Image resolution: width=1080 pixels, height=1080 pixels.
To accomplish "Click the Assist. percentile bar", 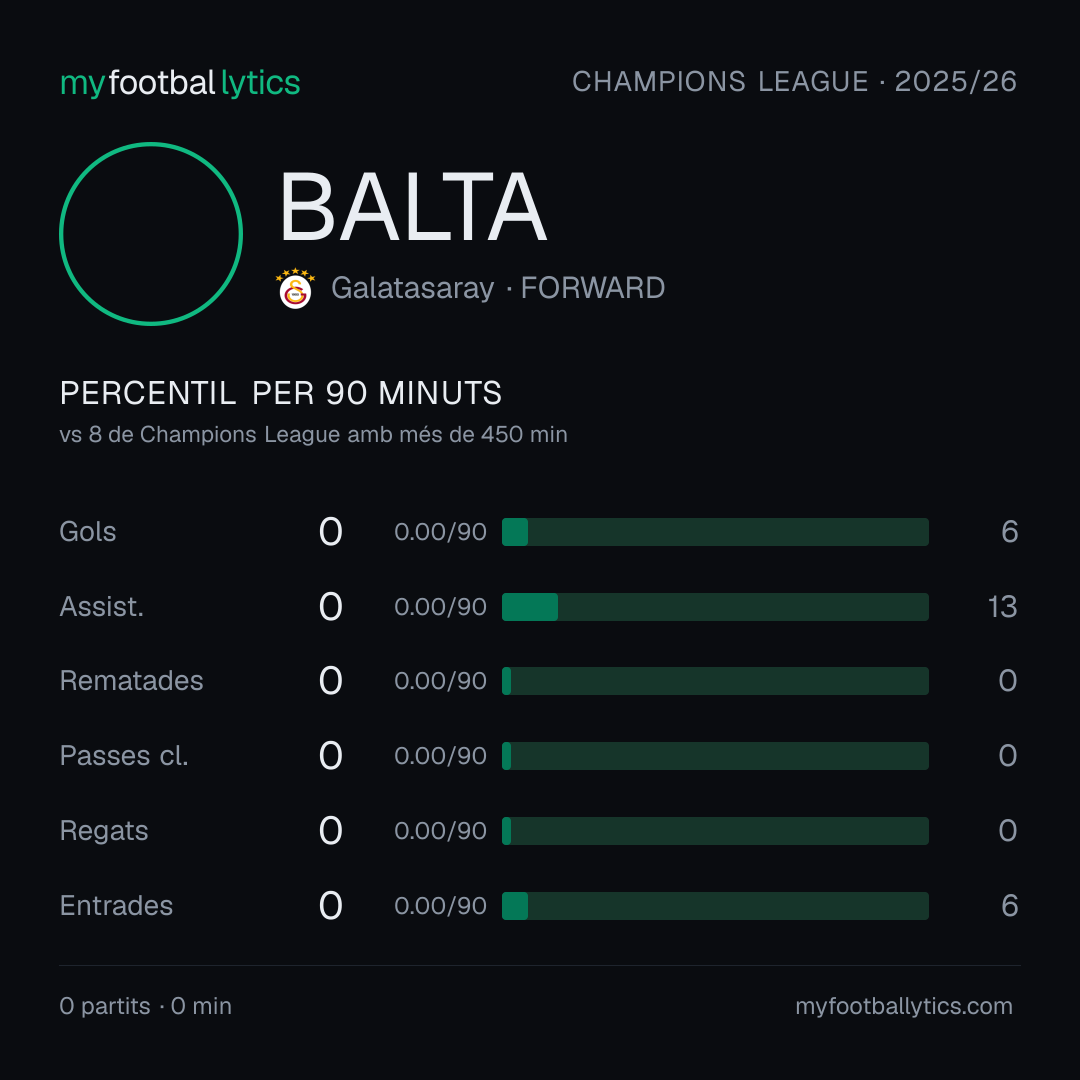I will 715,607.
